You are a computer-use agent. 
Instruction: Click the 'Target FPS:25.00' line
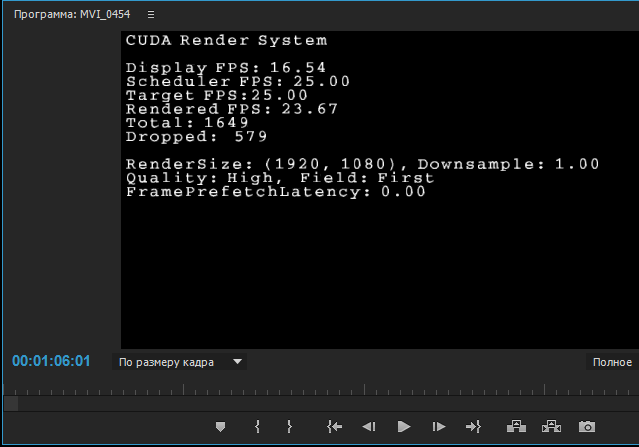pos(217,95)
